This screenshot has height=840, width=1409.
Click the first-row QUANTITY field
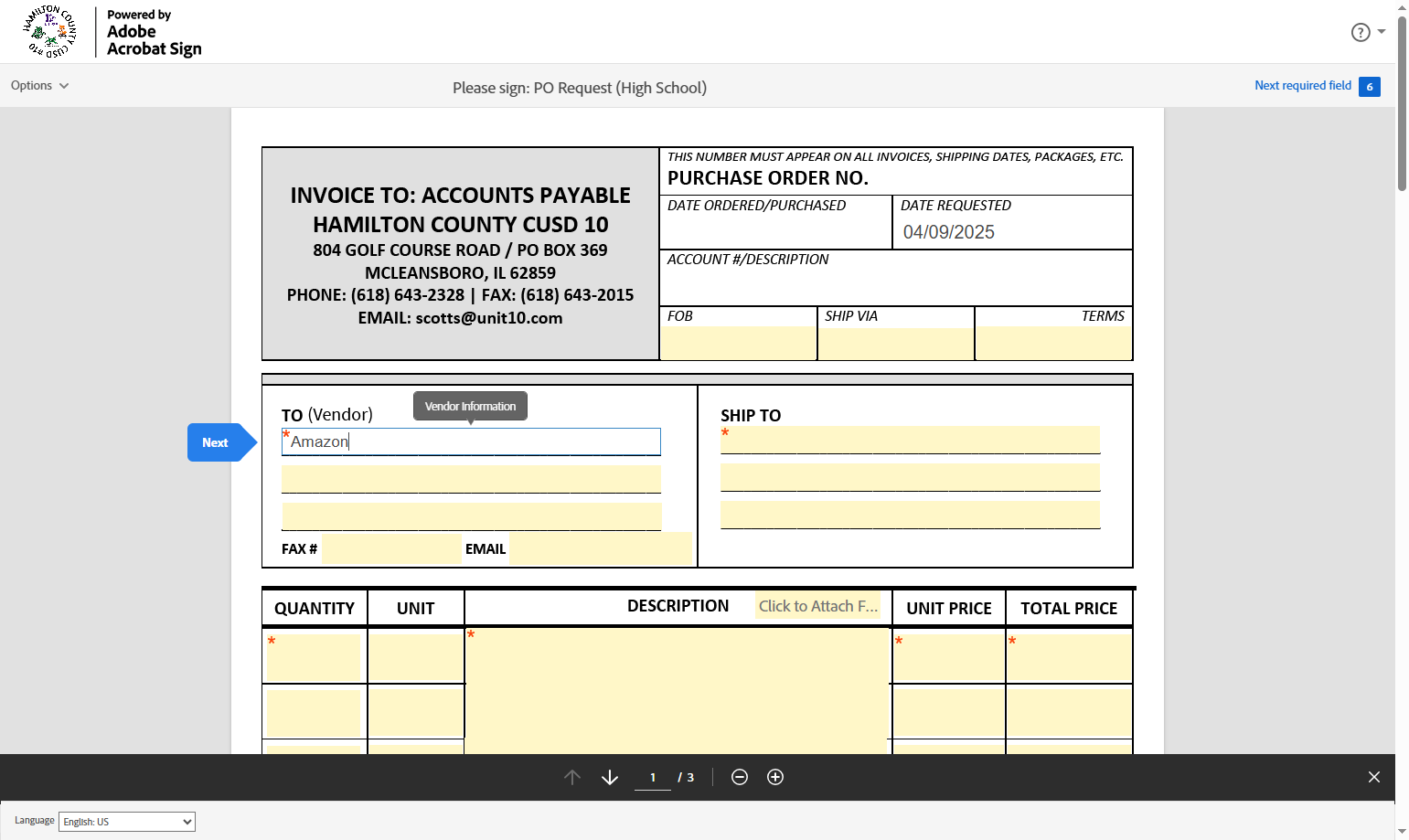pos(315,657)
